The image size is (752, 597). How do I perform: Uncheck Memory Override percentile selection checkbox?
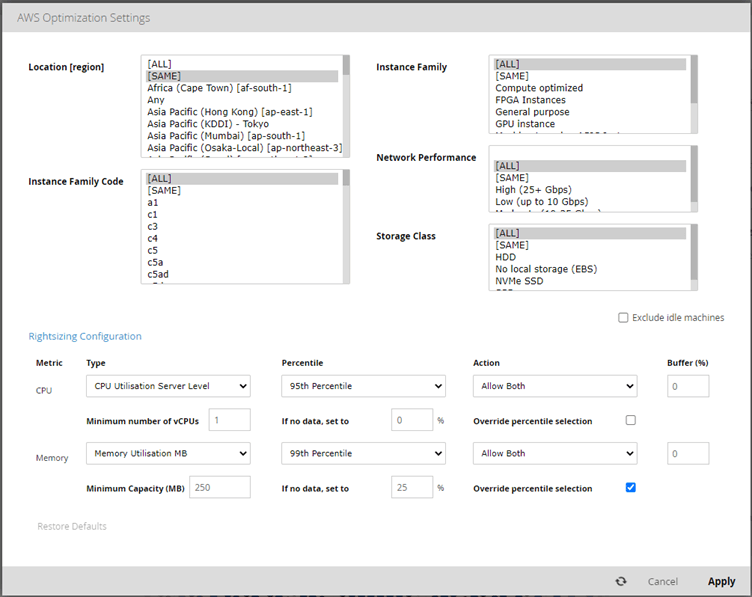(630, 488)
